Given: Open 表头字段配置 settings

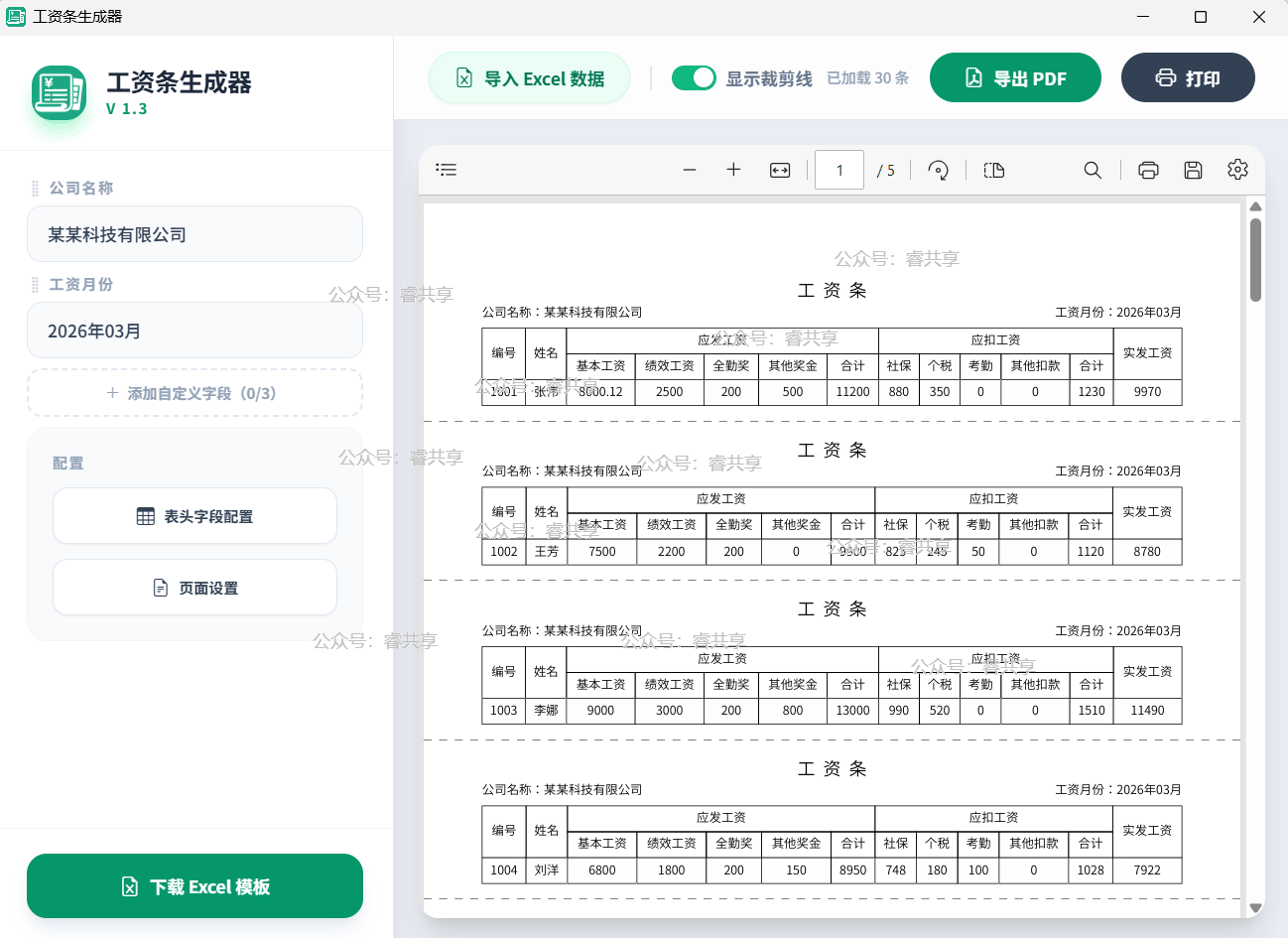Looking at the screenshot, I should pos(194,516).
